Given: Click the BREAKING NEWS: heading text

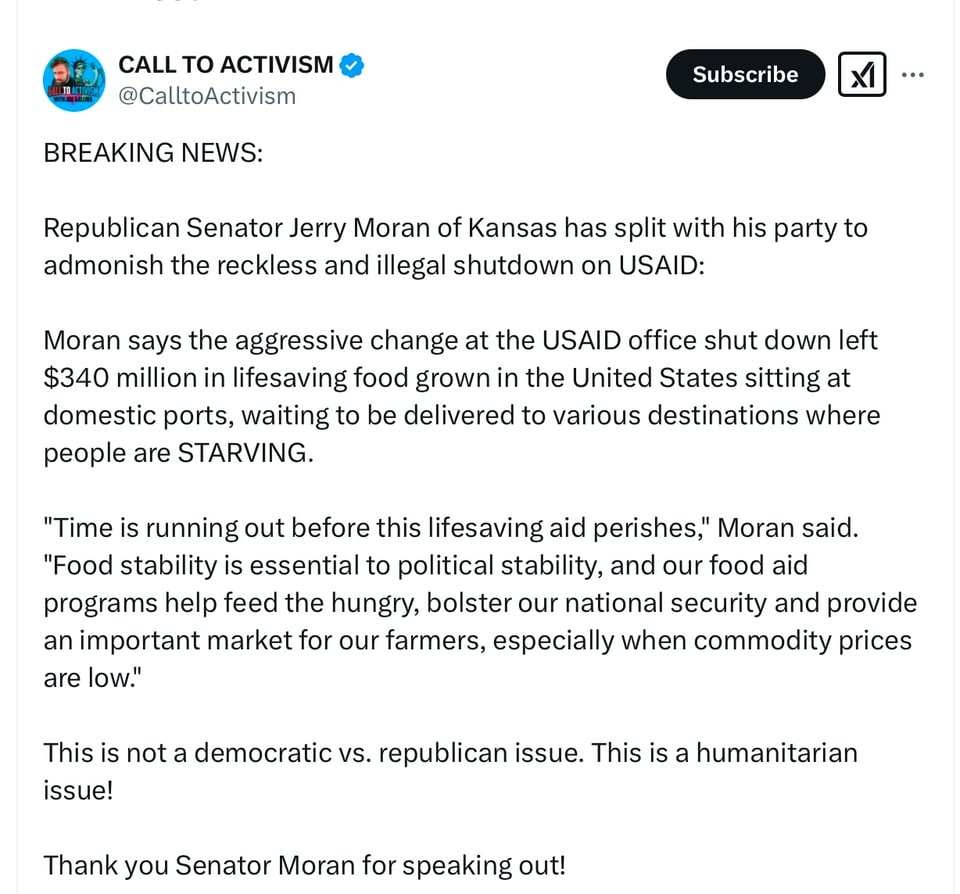Looking at the screenshot, I should click(x=153, y=153).
